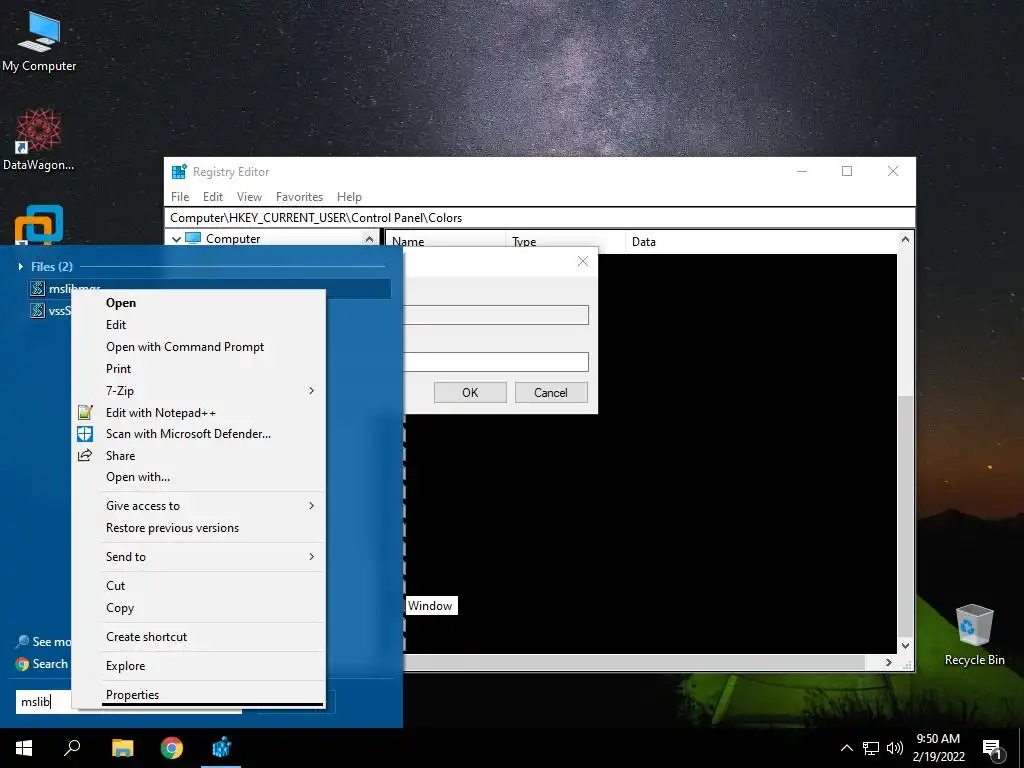Close the edit string dialog
Viewport: 1024px width, 768px height.
(x=583, y=261)
